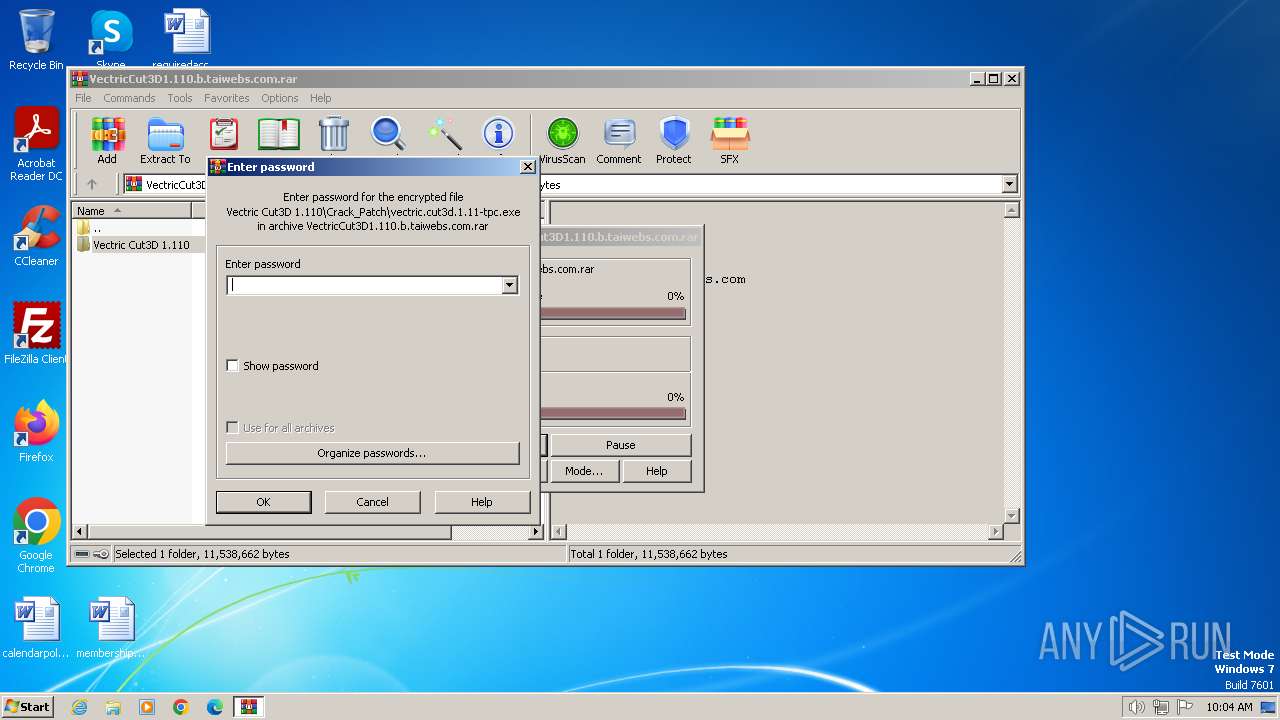Select Google Chrome desktop icon

pyautogui.click(x=36, y=536)
